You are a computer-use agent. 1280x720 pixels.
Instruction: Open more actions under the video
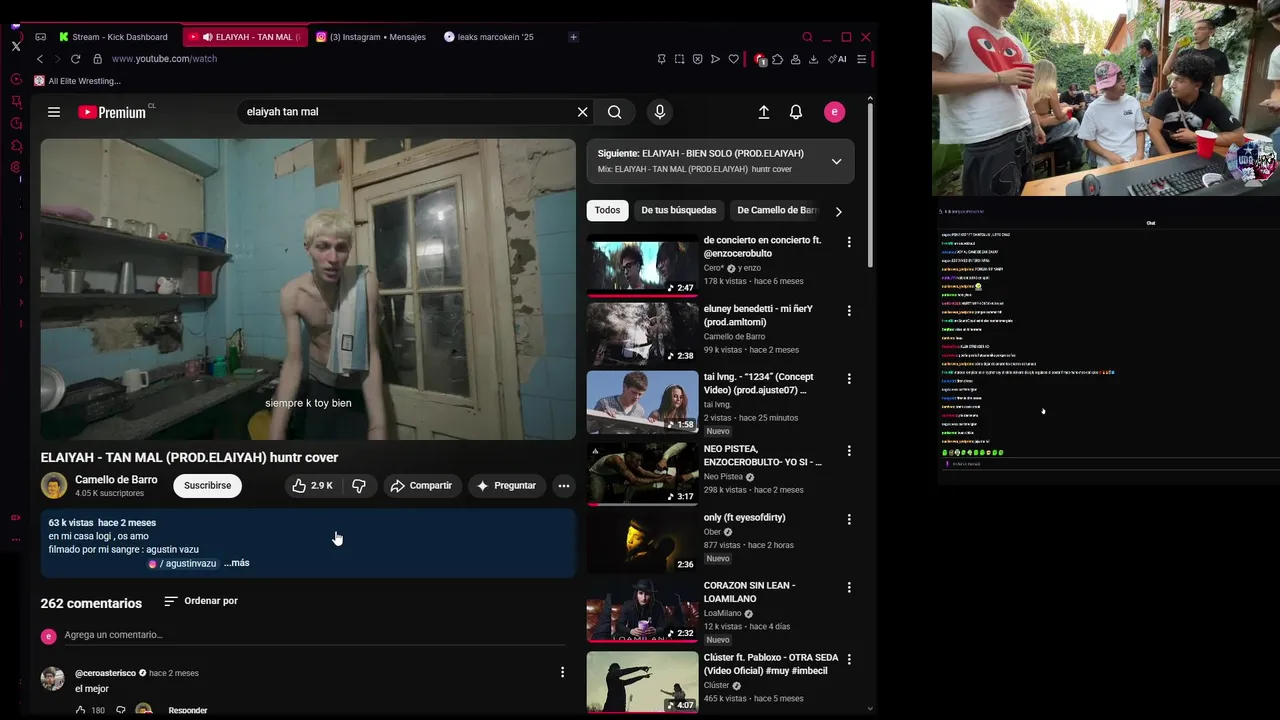[564, 485]
